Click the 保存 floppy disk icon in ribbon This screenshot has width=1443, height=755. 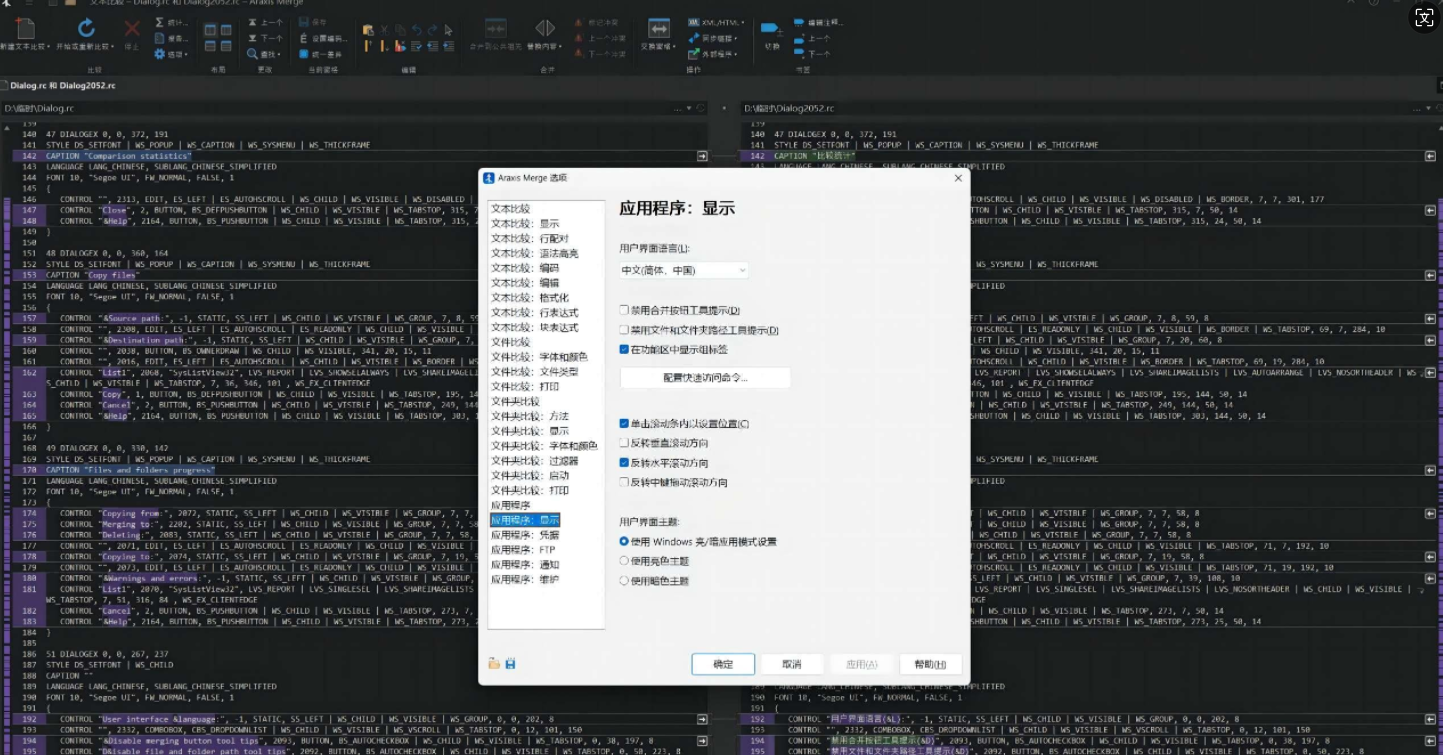click(x=305, y=22)
